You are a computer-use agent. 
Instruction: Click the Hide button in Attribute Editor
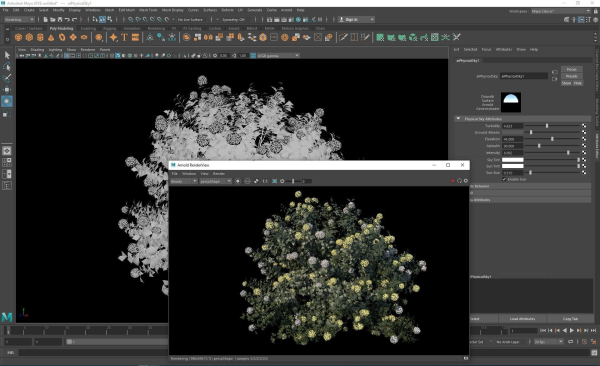[577, 83]
